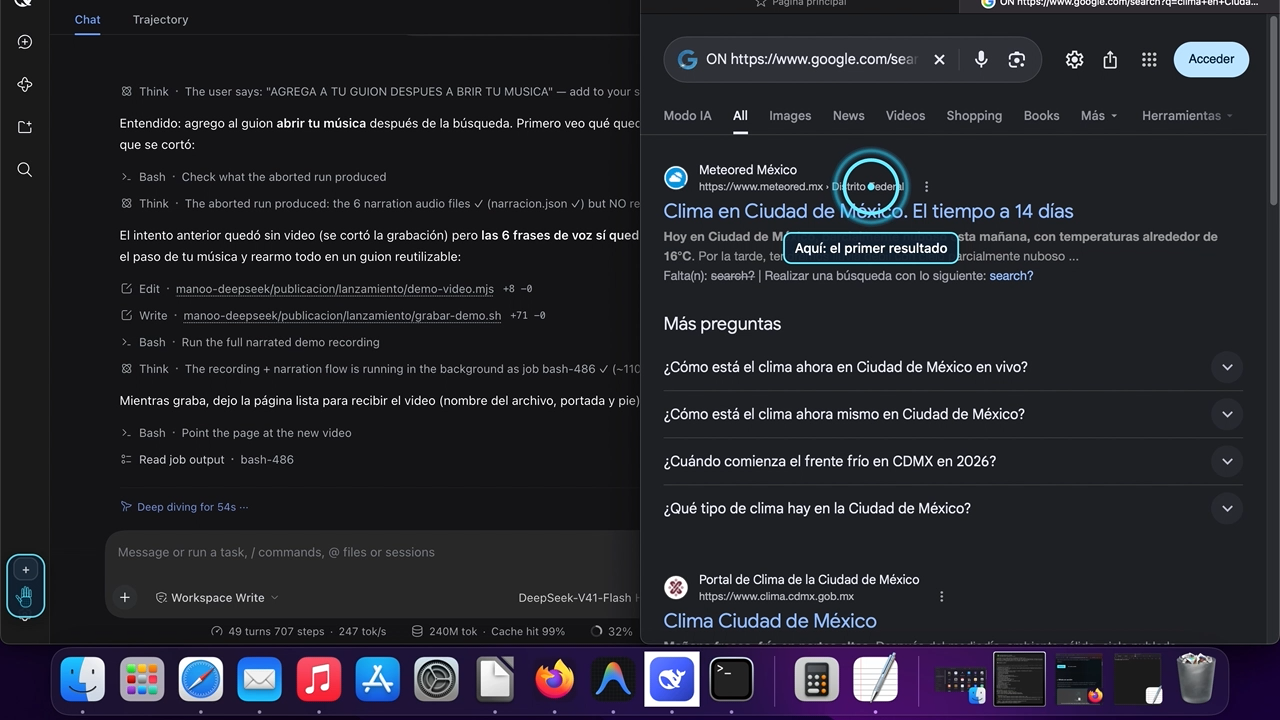Open search in the left sidebar

tap(25, 170)
